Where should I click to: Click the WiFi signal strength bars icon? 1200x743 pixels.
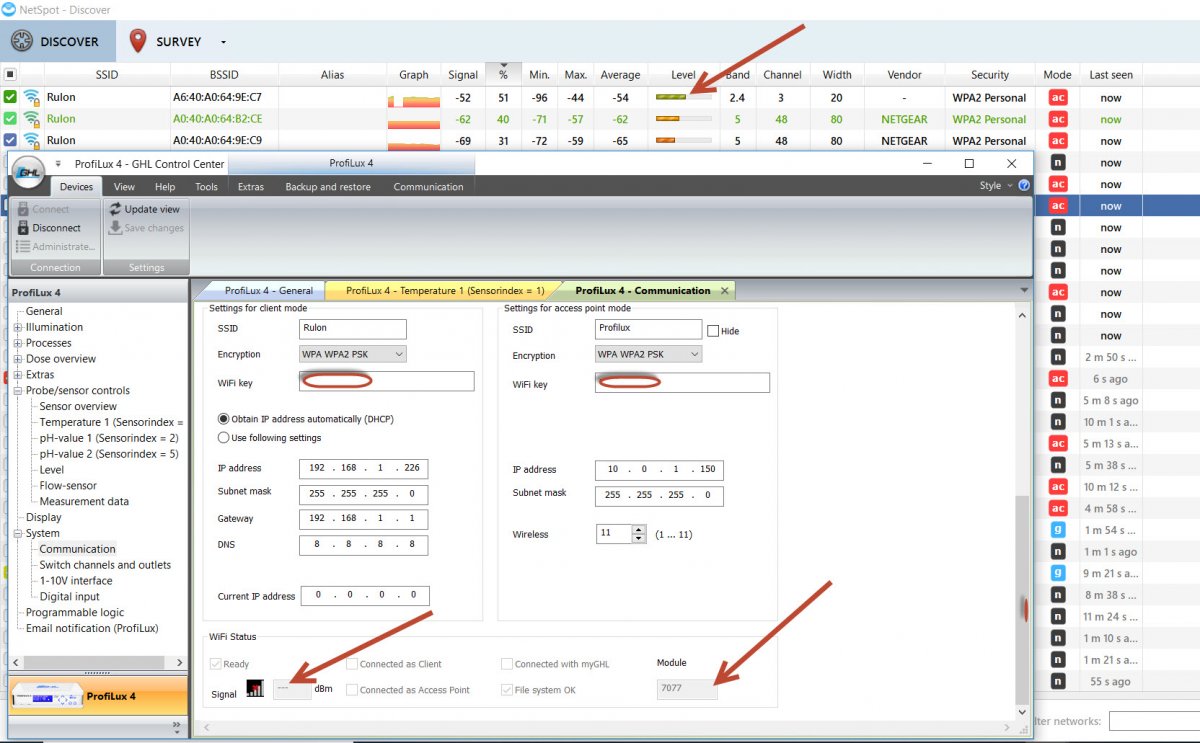coord(255,689)
